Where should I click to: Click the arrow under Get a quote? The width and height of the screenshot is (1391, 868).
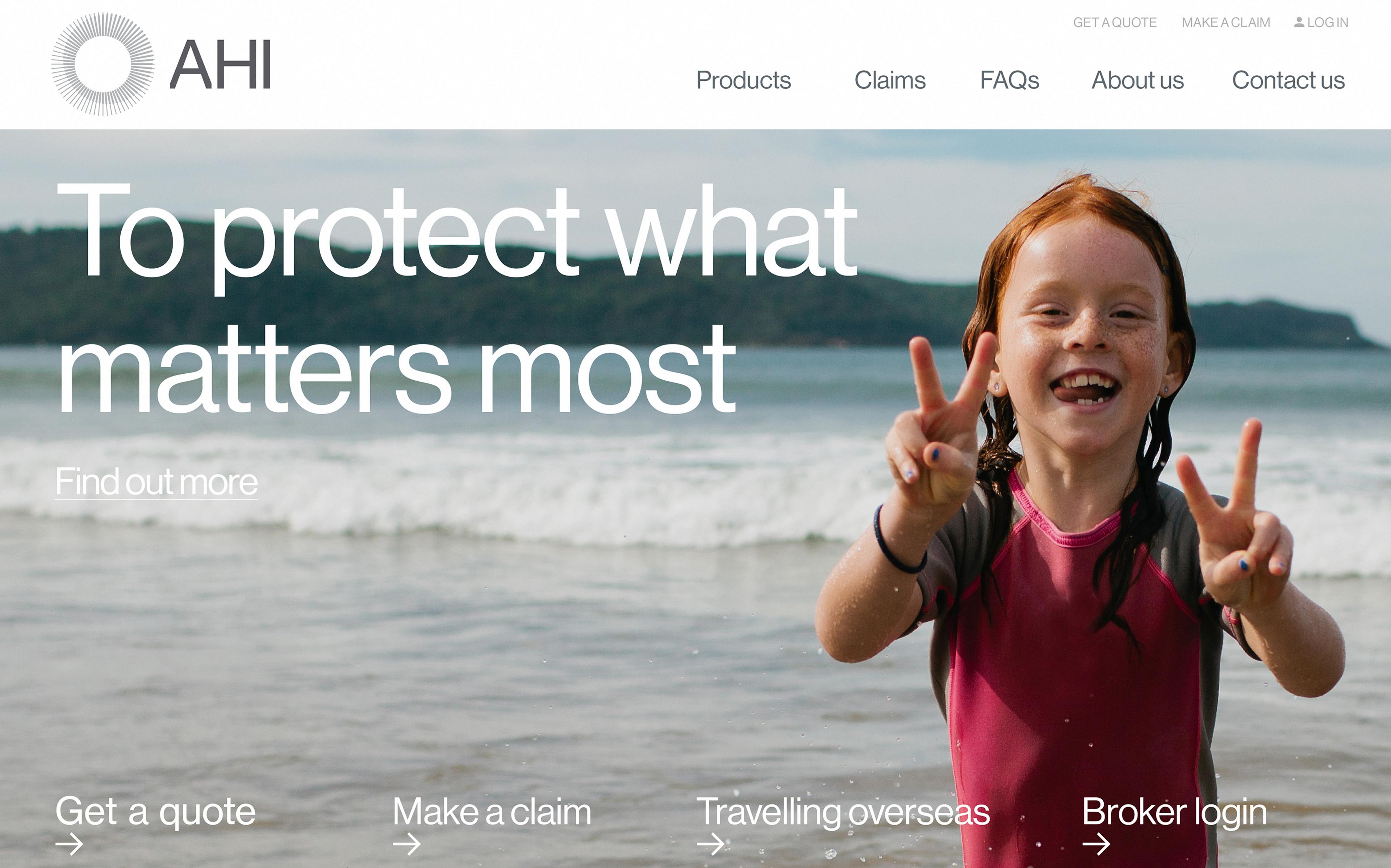(70, 844)
